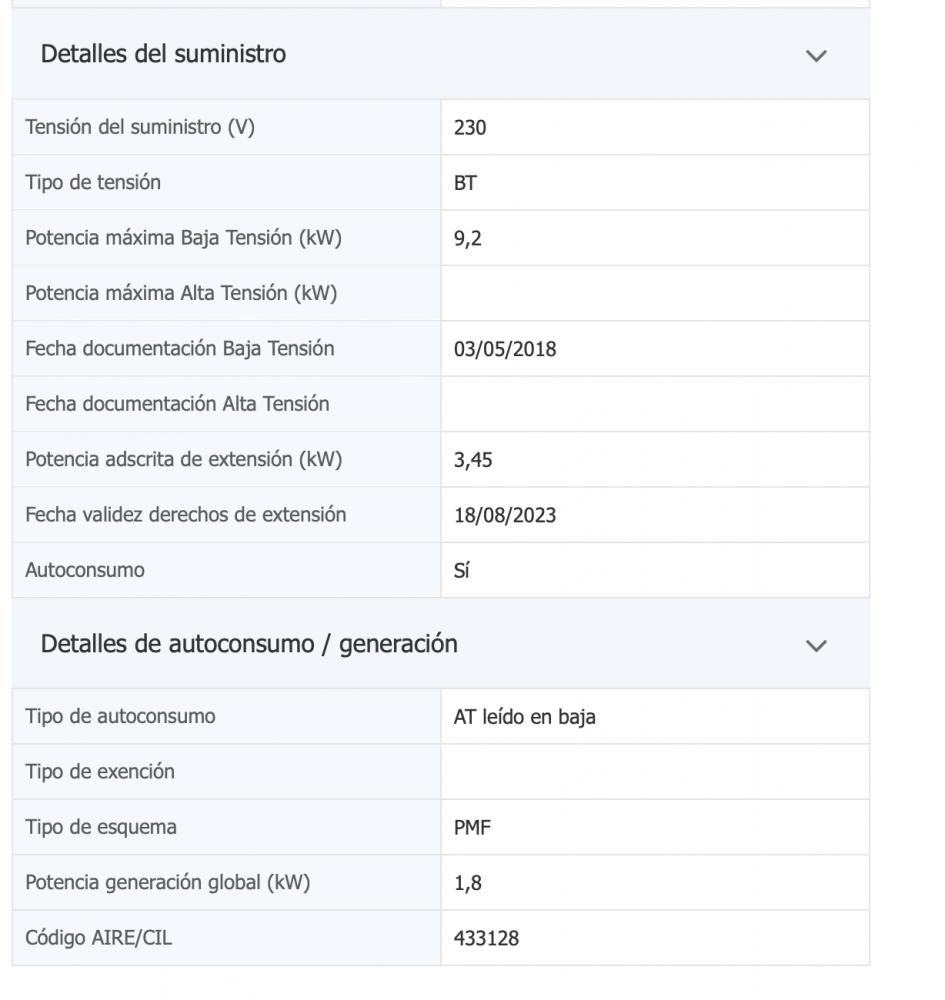Select the Tensión del suministro value 230
The image size is (945, 1000).
pyautogui.click(x=470, y=128)
